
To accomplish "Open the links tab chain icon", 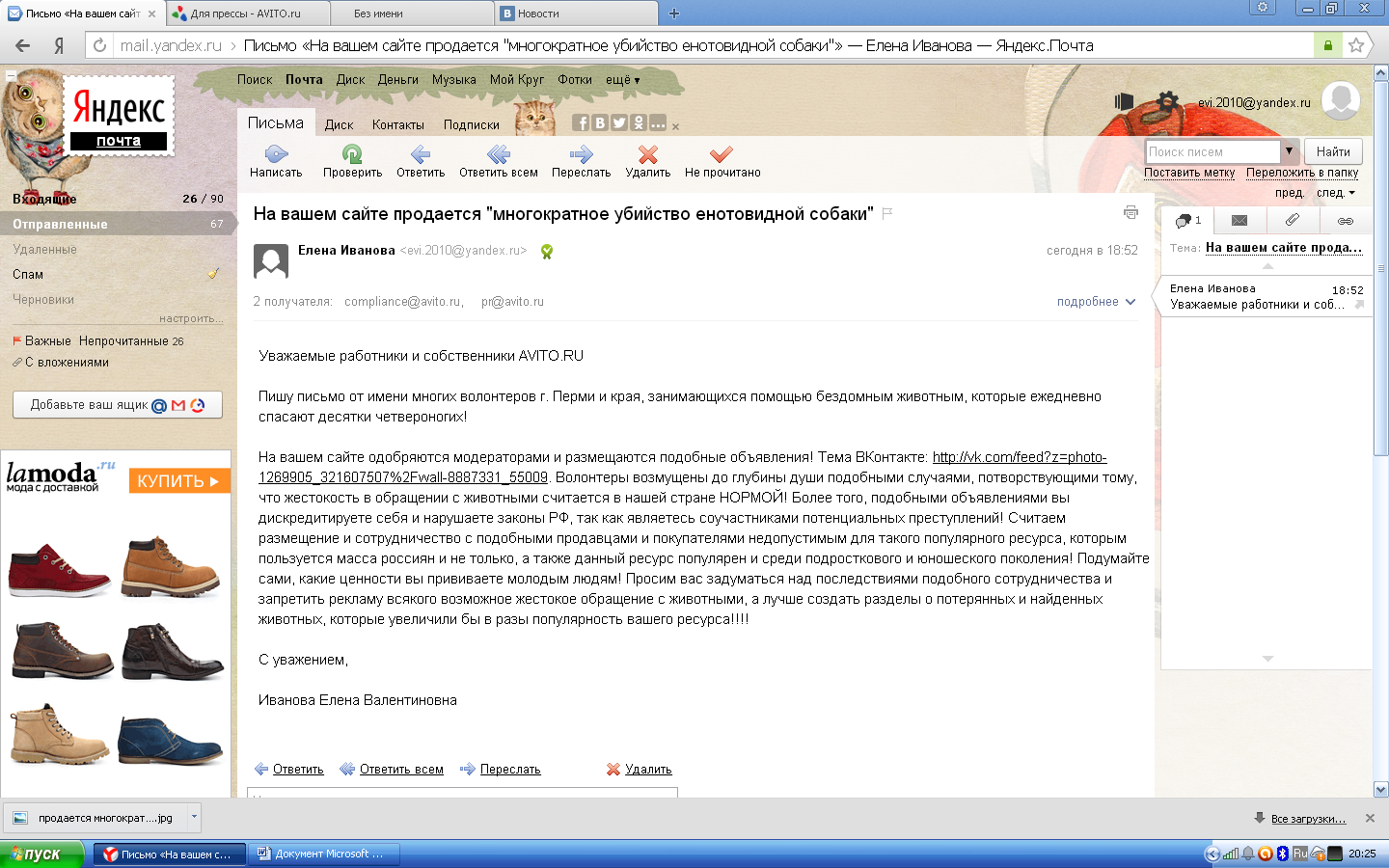I will tap(1345, 221).
